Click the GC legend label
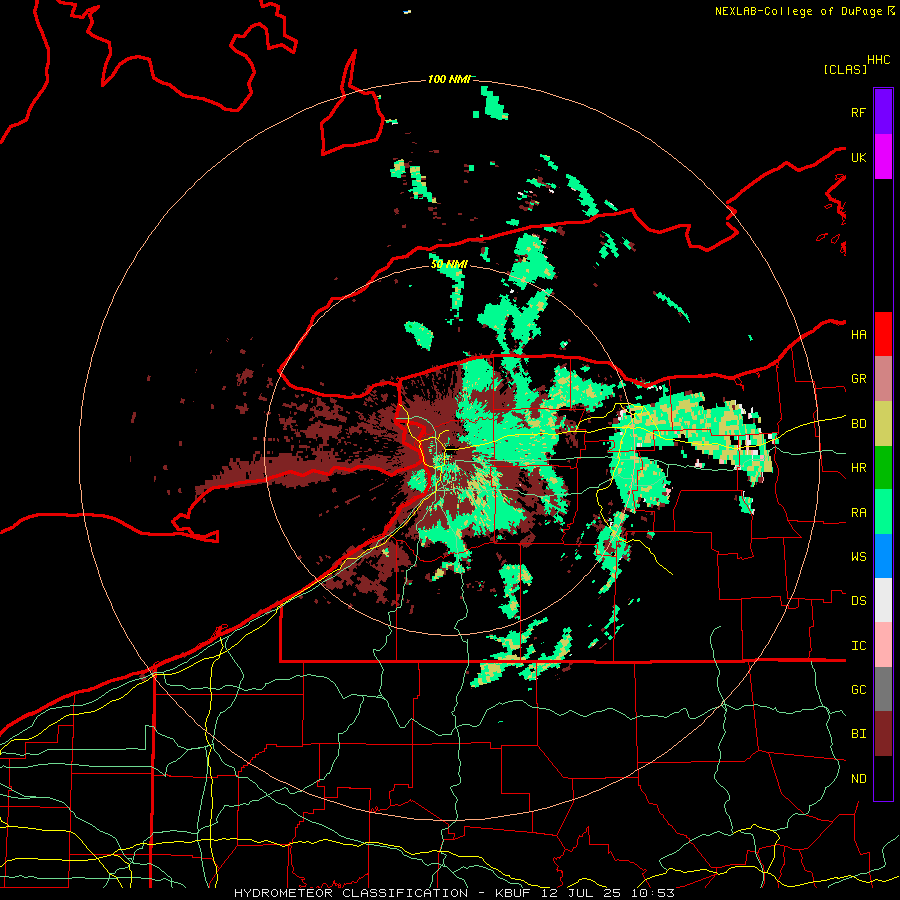This screenshot has height=900, width=900. pos(858,690)
